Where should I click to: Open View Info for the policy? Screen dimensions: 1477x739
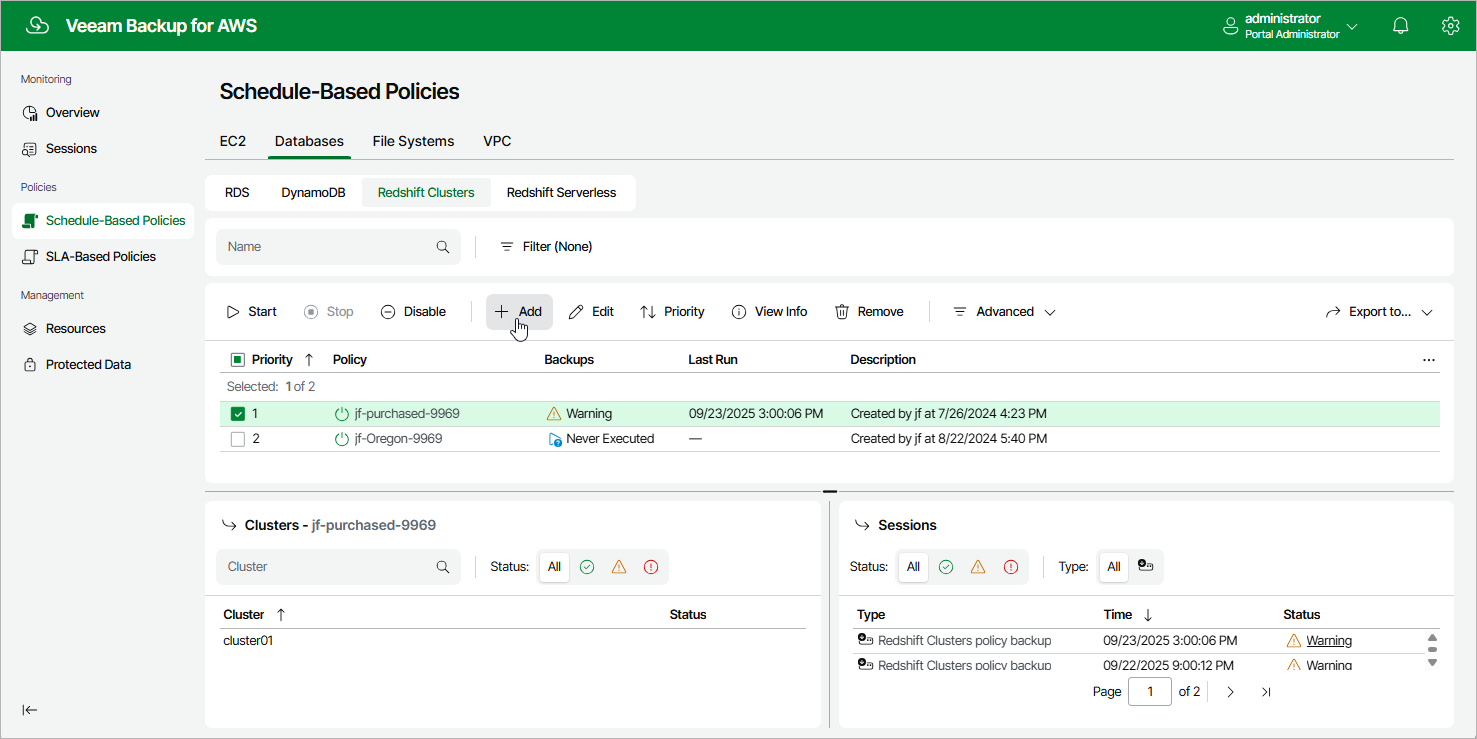click(769, 312)
